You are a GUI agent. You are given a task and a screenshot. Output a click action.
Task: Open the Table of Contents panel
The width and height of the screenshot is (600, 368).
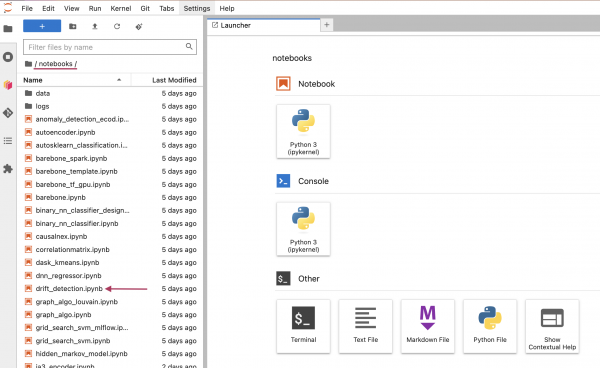[8, 141]
